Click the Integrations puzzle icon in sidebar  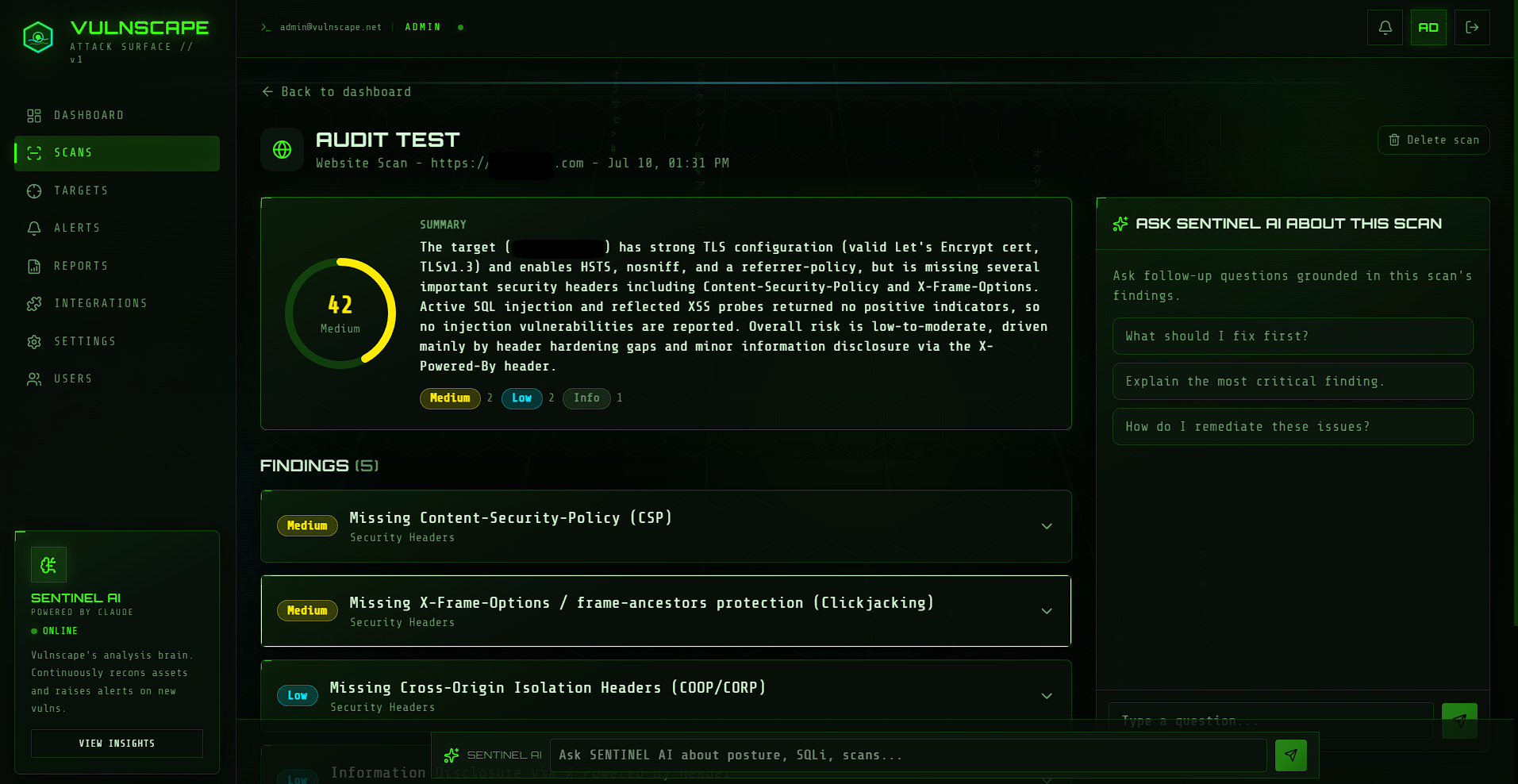pyautogui.click(x=34, y=304)
